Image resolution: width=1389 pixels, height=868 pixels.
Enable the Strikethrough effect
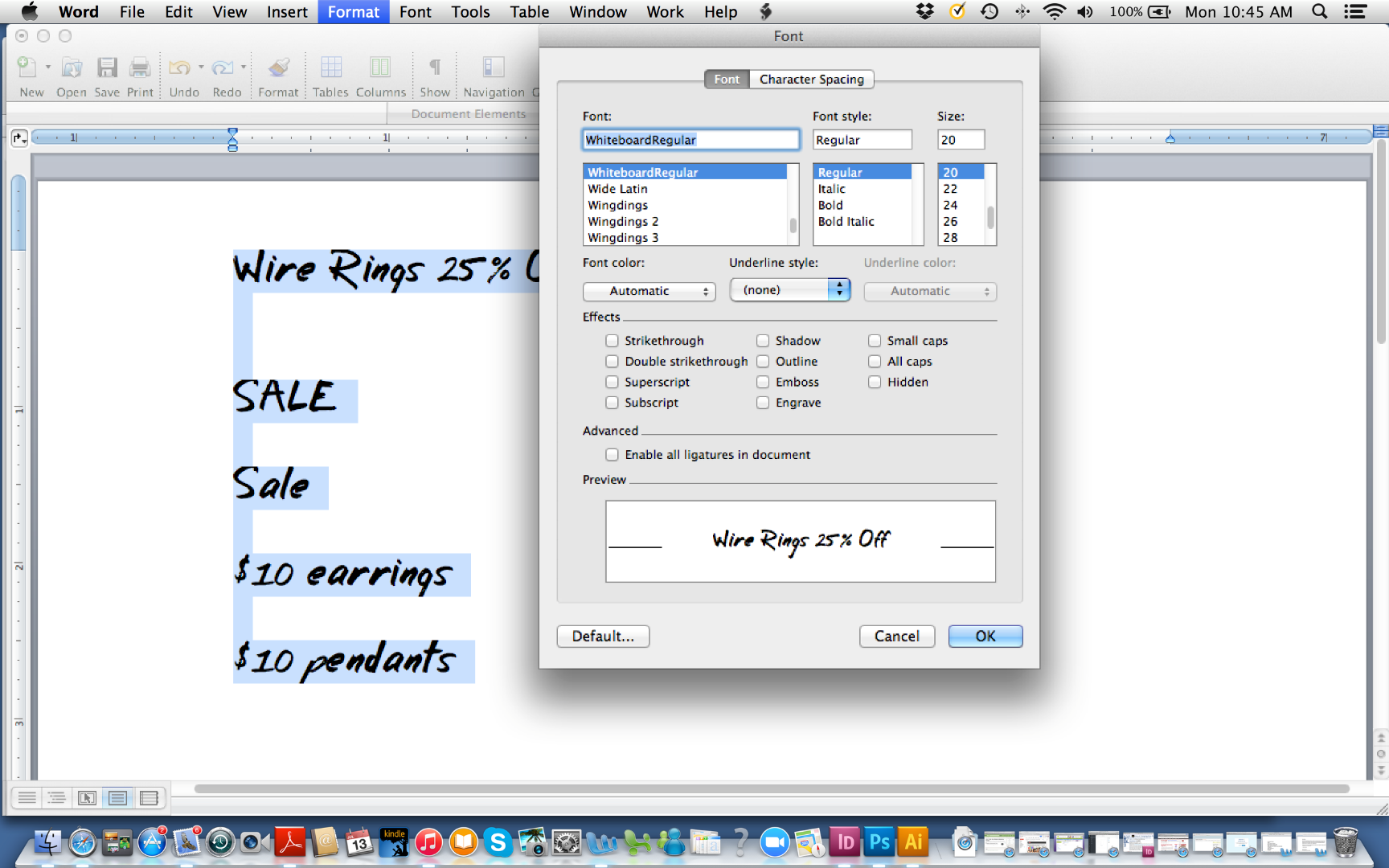click(x=612, y=341)
